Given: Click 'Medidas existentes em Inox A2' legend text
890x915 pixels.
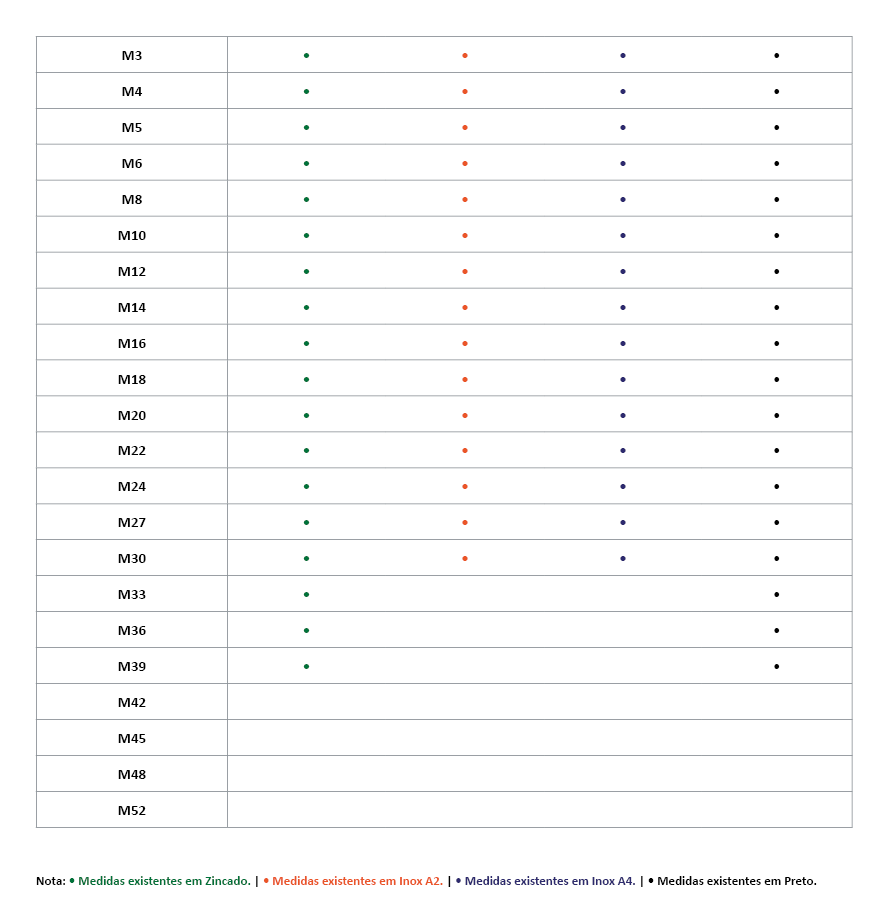Looking at the screenshot, I should (357, 881).
